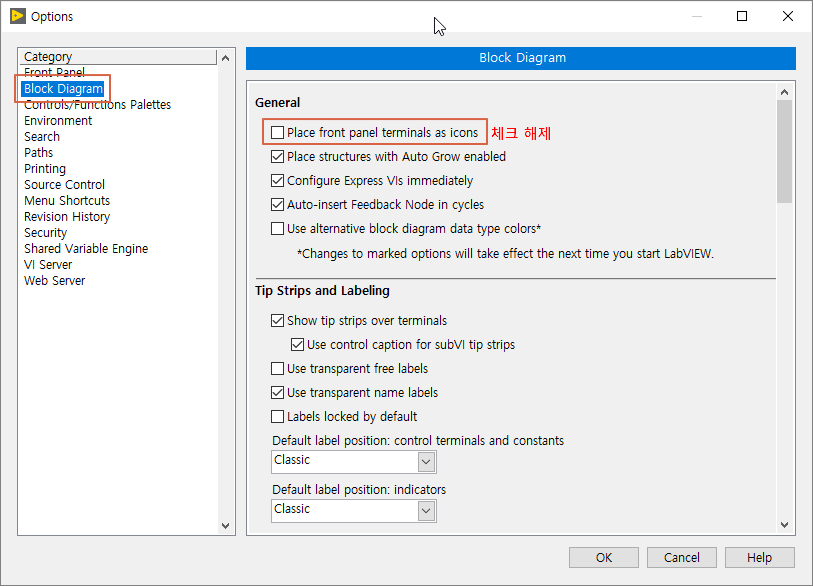Click settings pane scroll down arrow
Viewport: 813px width, 586px height.
[784, 525]
